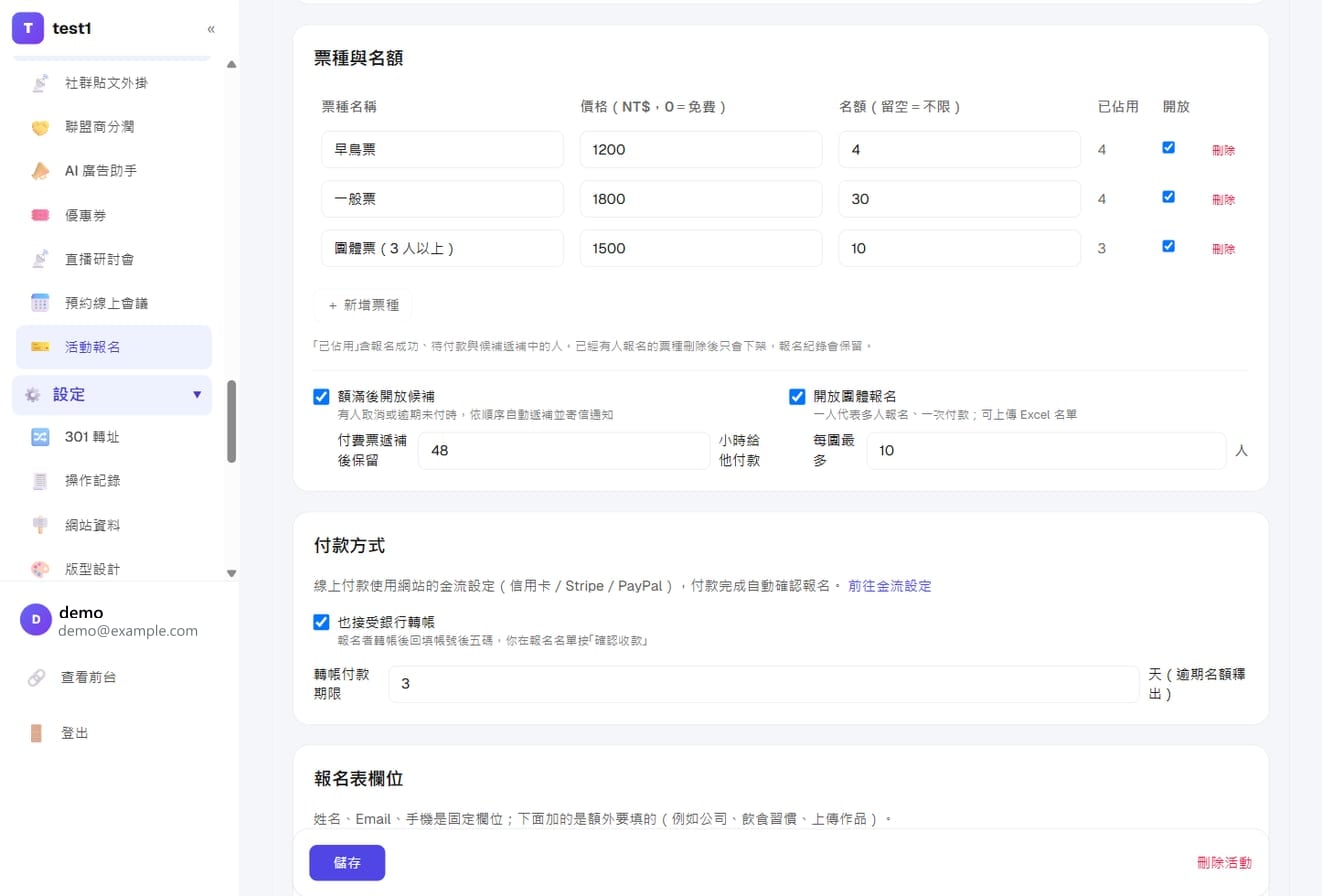Click sidebar scroll-up arrow
This screenshot has height=896, width=1322.
232,65
